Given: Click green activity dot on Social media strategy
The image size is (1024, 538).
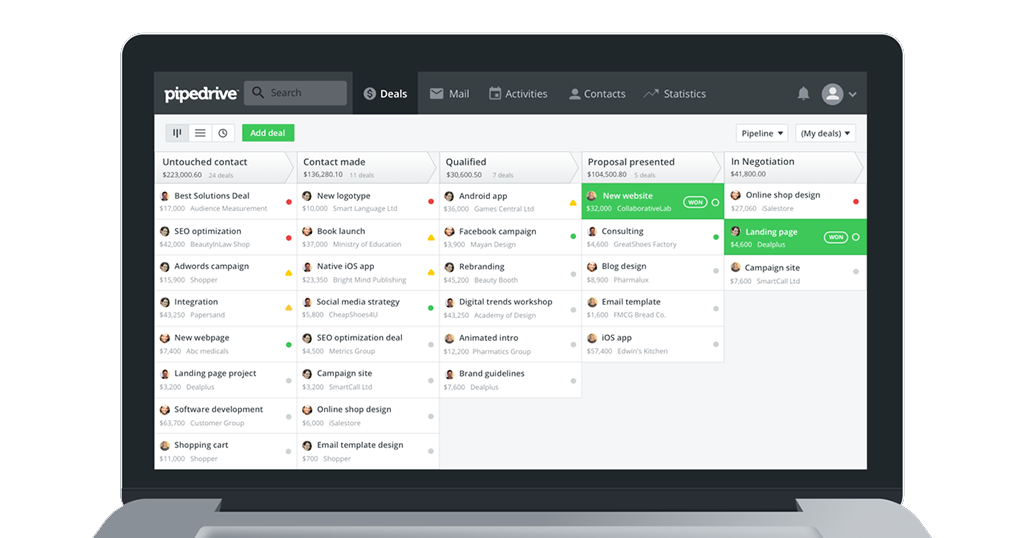Looking at the screenshot, I should tap(431, 308).
